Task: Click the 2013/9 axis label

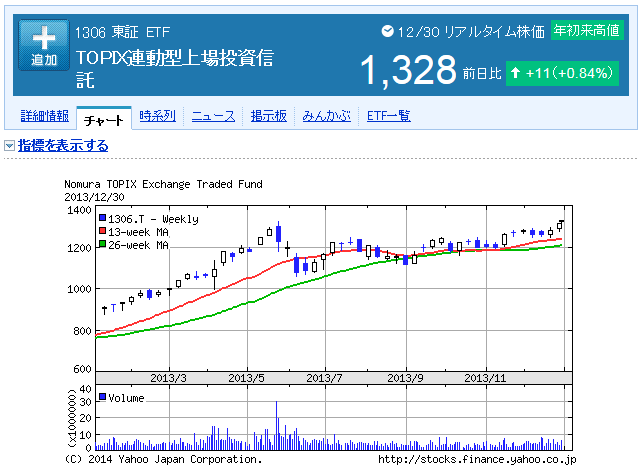Action: 405,378
